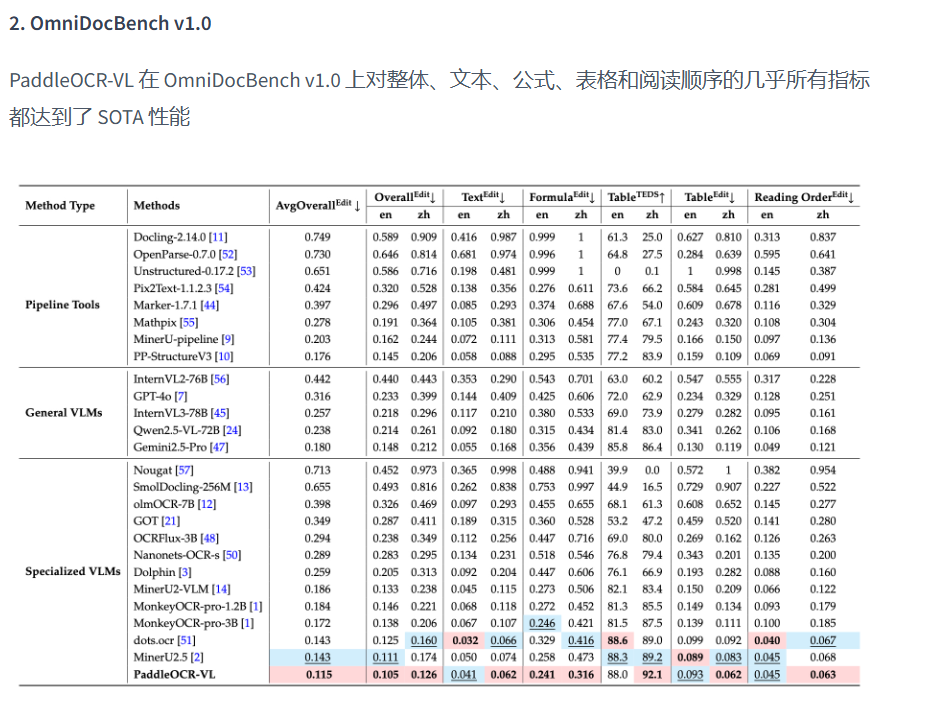
Task: Click the 'MonkeyOCR-pro-3B' method name
Action: point(185,623)
